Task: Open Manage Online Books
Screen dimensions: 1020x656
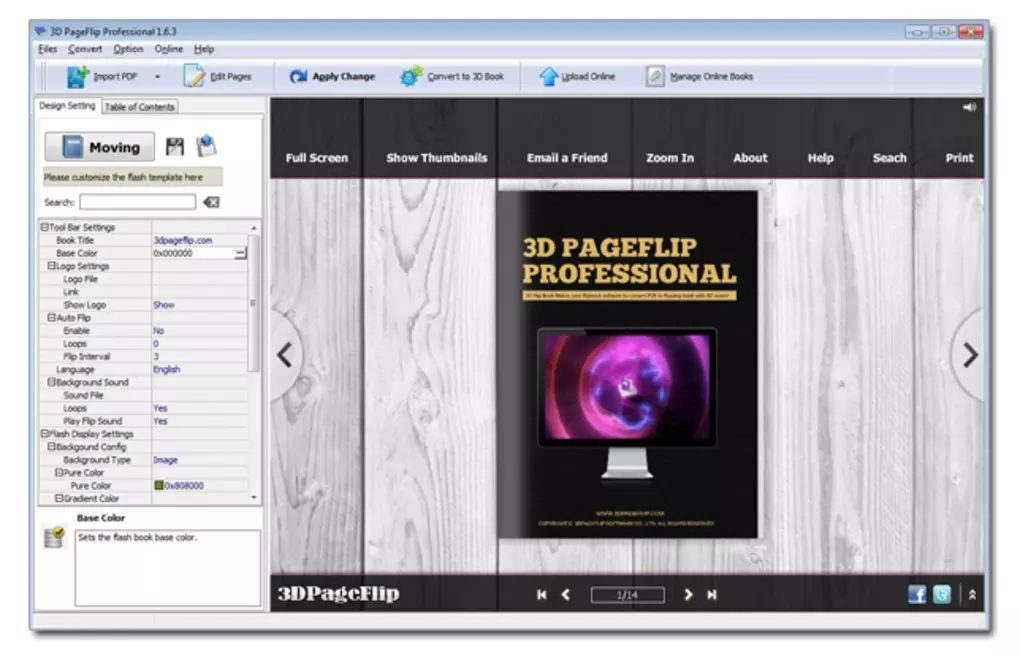Action: pyautogui.click(x=655, y=75)
